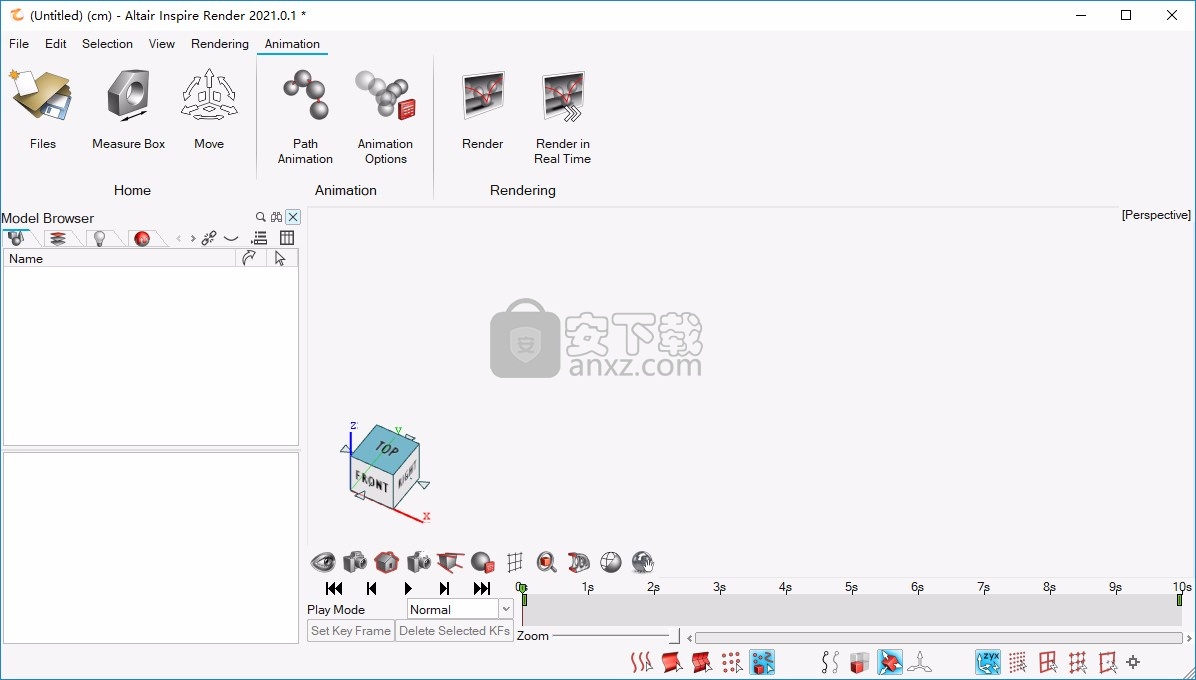The image size is (1196, 680).
Task: Click the sphere with red box view icon
Action: click(483, 563)
